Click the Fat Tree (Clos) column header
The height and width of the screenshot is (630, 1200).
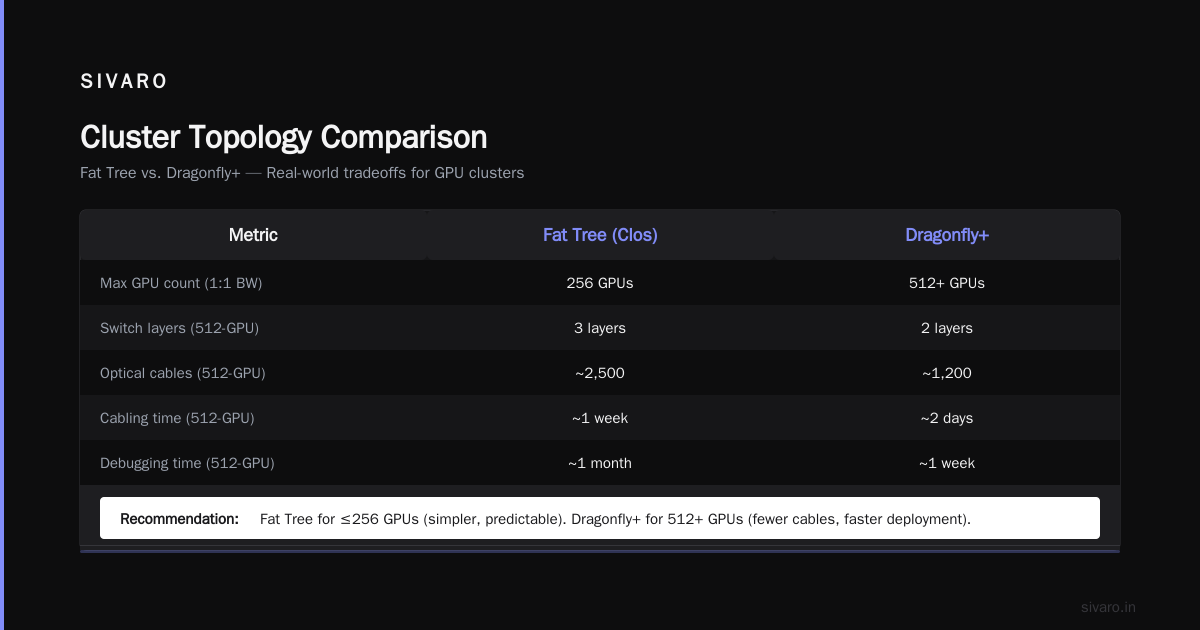pyautogui.click(x=600, y=235)
